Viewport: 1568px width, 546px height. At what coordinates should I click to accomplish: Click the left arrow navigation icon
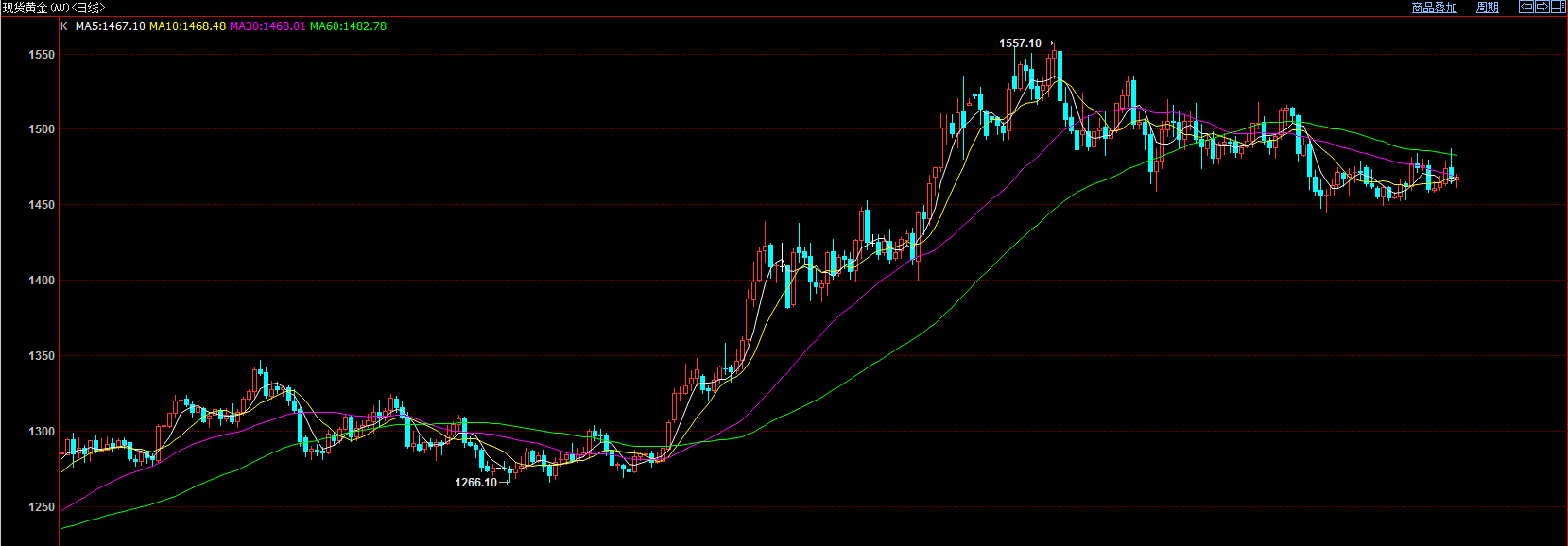click(x=1525, y=7)
